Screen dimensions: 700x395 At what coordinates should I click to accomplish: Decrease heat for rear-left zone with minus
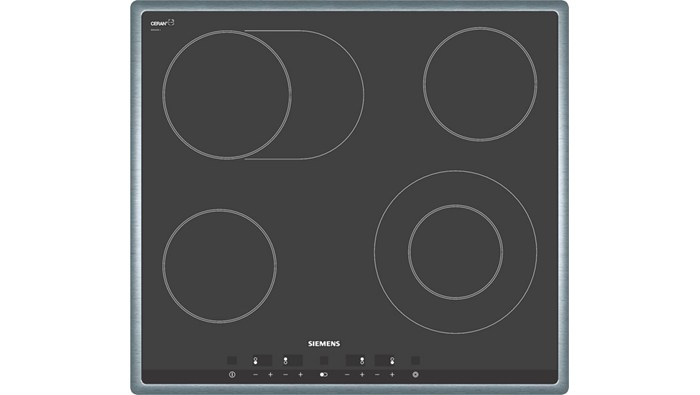286,374
